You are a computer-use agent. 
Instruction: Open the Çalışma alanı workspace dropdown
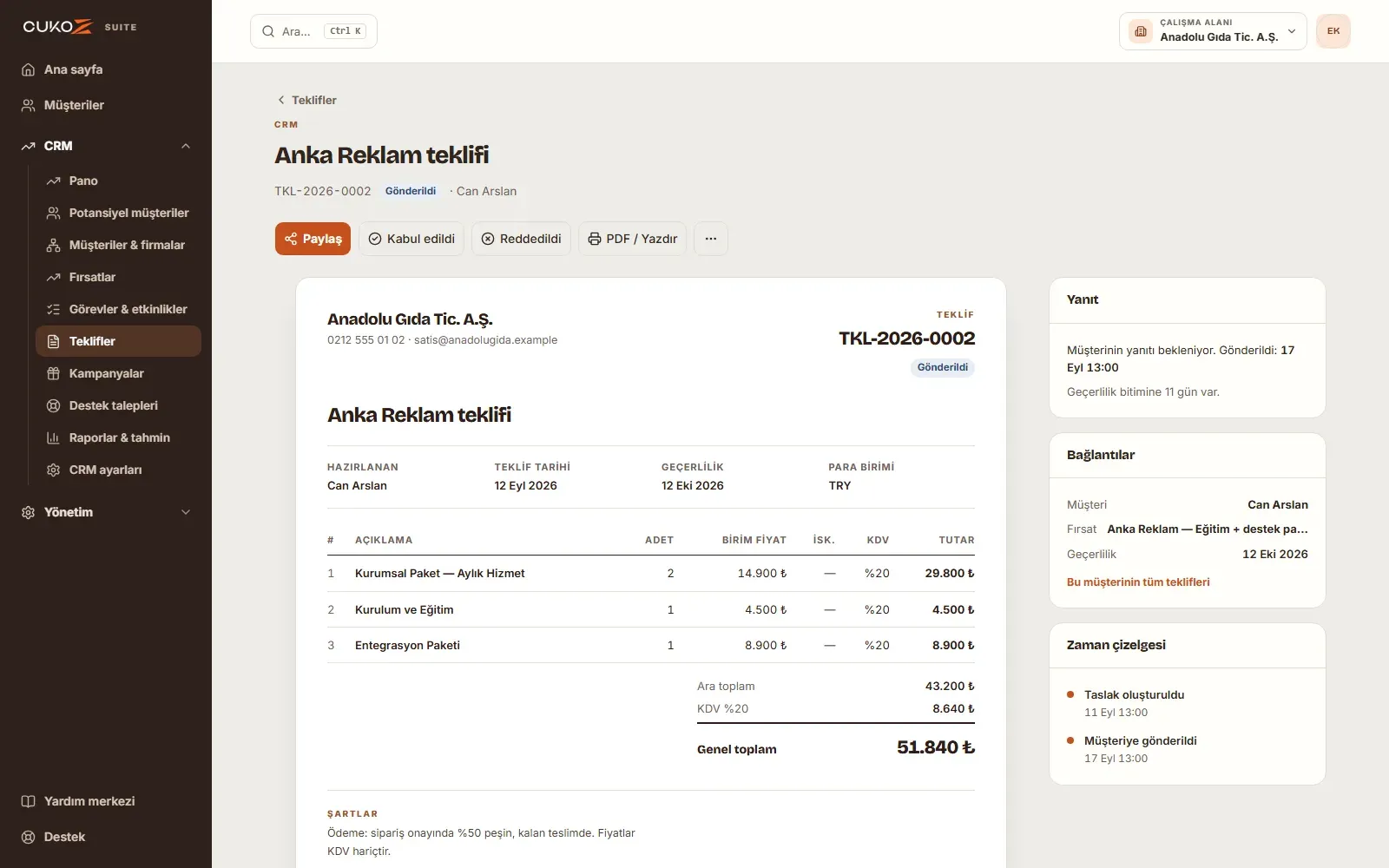click(1213, 31)
